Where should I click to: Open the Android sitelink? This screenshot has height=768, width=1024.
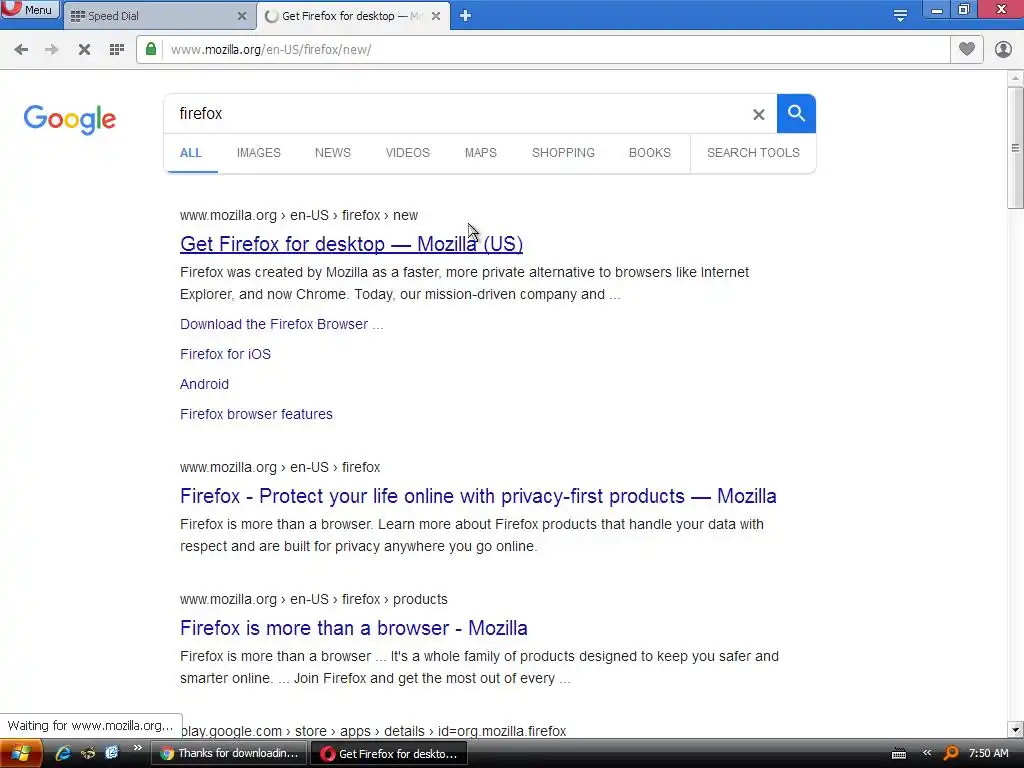click(204, 384)
